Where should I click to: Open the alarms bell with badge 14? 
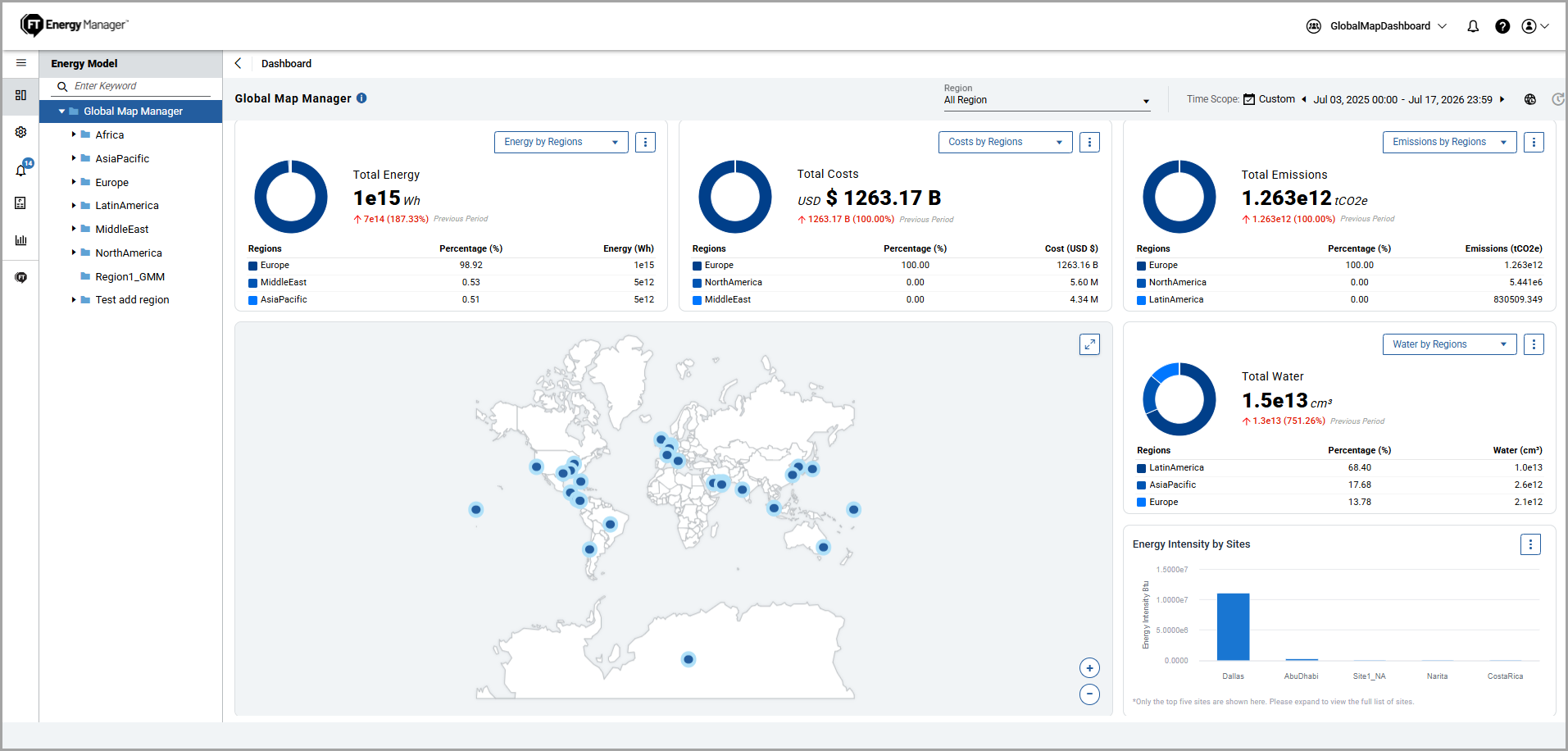pos(21,169)
